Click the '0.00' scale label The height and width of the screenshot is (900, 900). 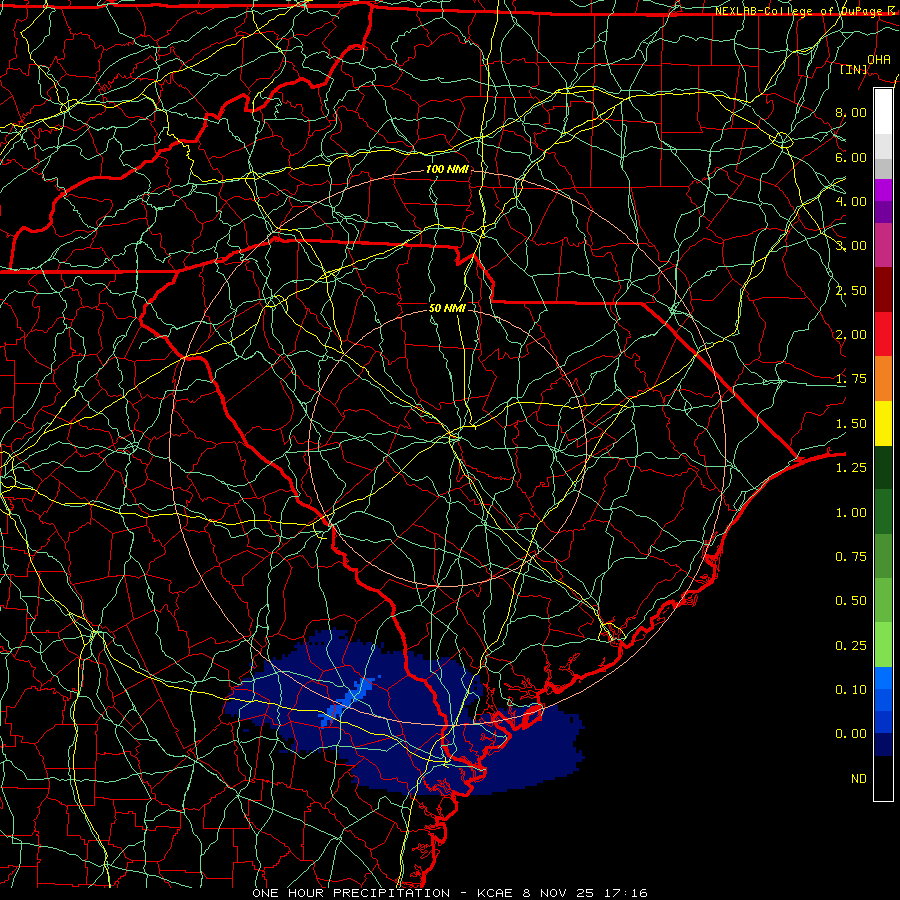coord(851,734)
